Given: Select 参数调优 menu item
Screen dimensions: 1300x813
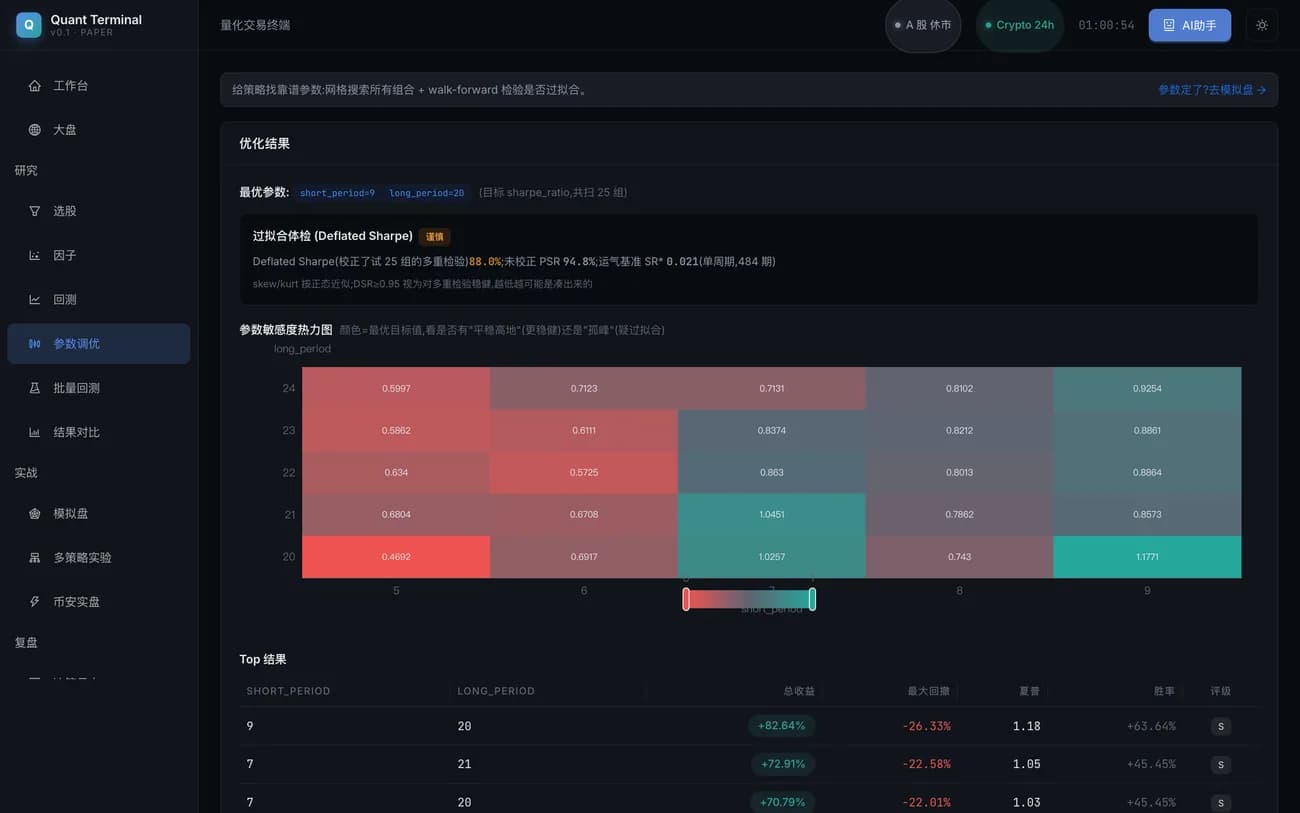Looking at the screenshot, I should pyautogui.click(x=98, y=344).
